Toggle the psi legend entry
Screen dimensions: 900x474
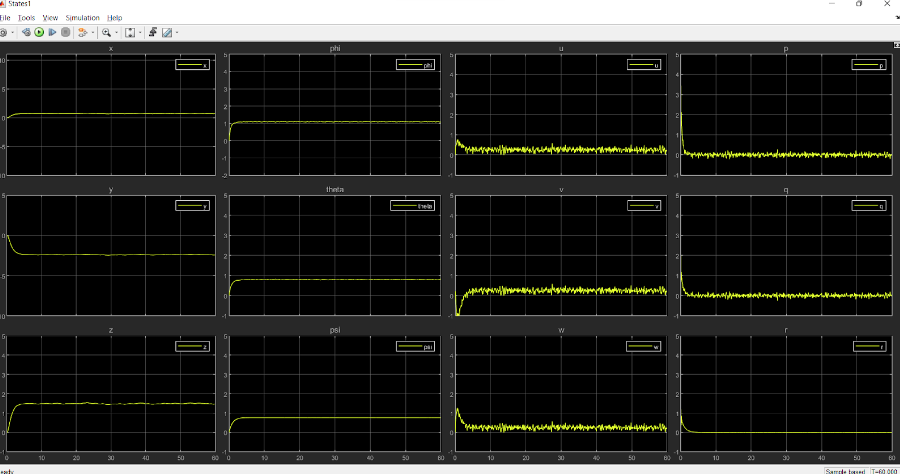[416, 347]
